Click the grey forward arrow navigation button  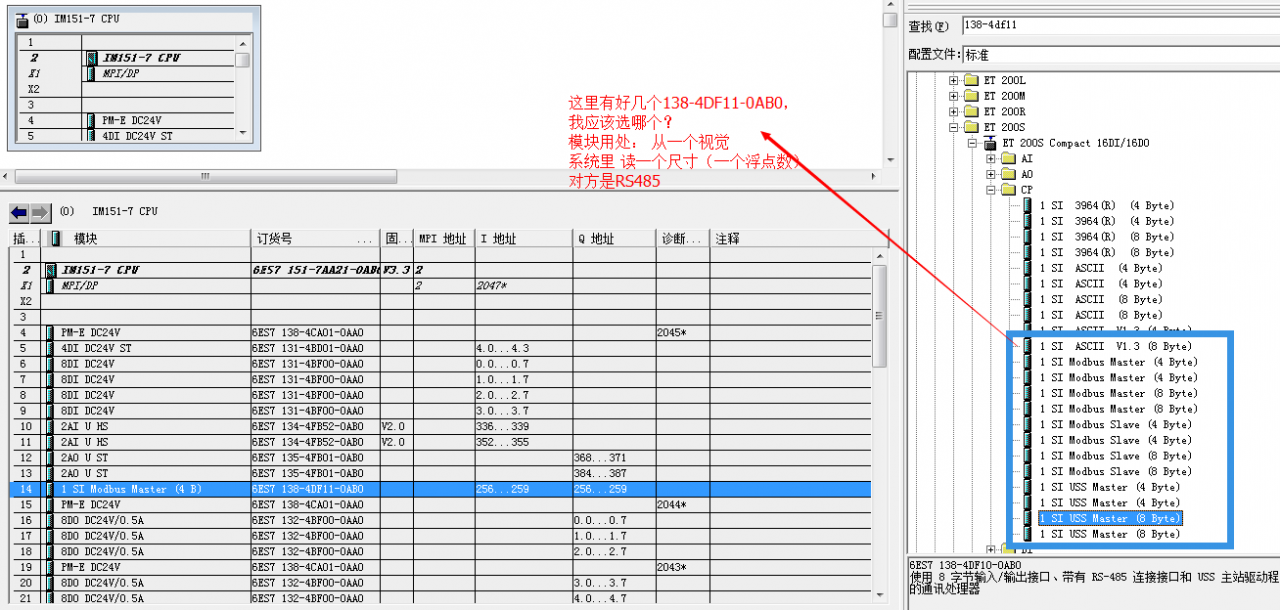(40, 212)
